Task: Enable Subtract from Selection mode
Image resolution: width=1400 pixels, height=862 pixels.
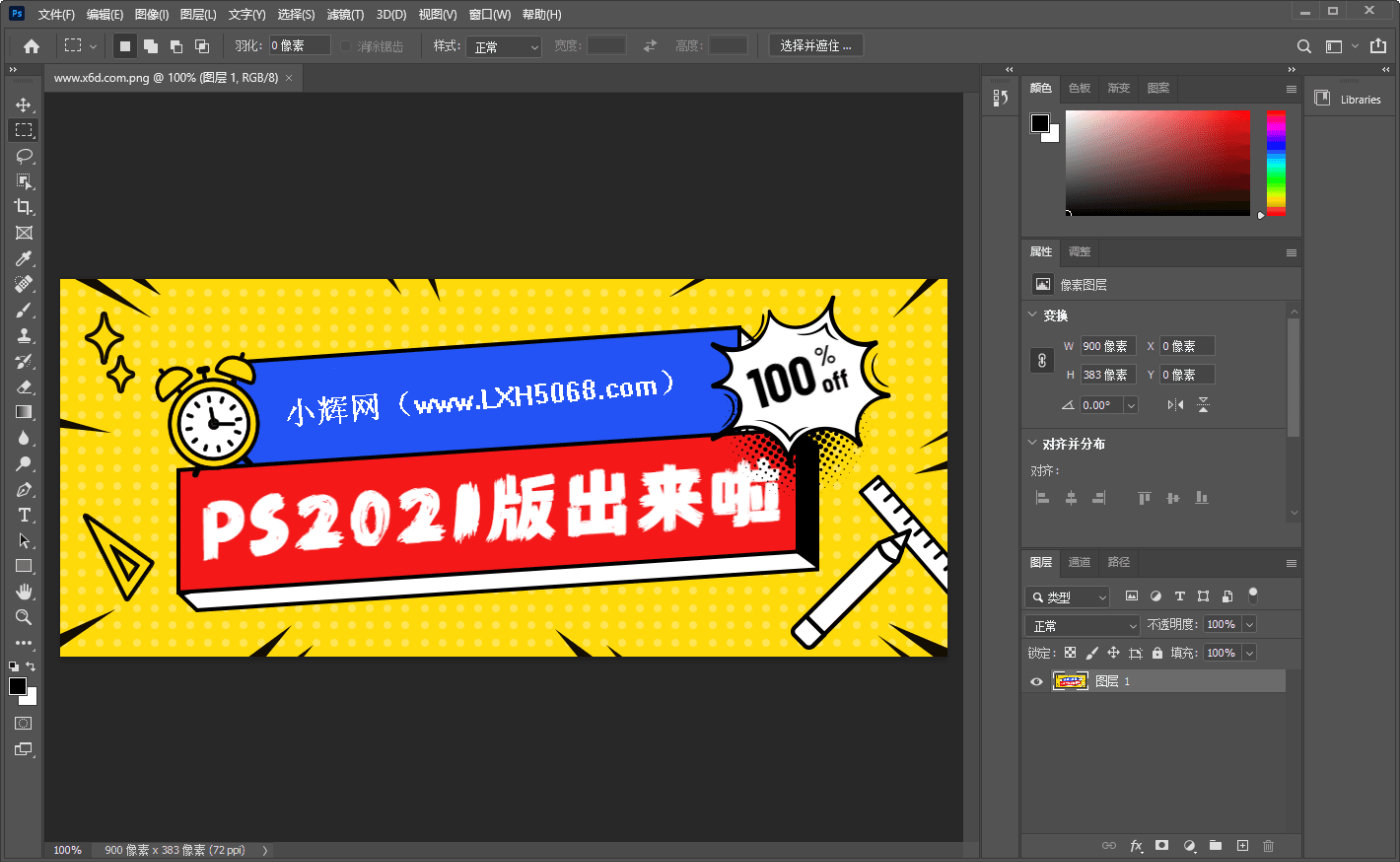Action: point(176,46)
